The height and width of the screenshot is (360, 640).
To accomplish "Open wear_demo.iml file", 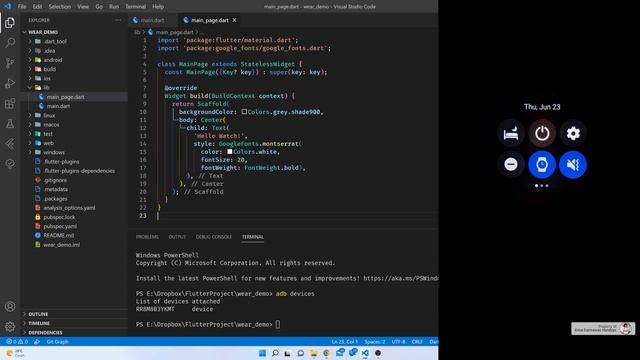I will click(61, 245).
